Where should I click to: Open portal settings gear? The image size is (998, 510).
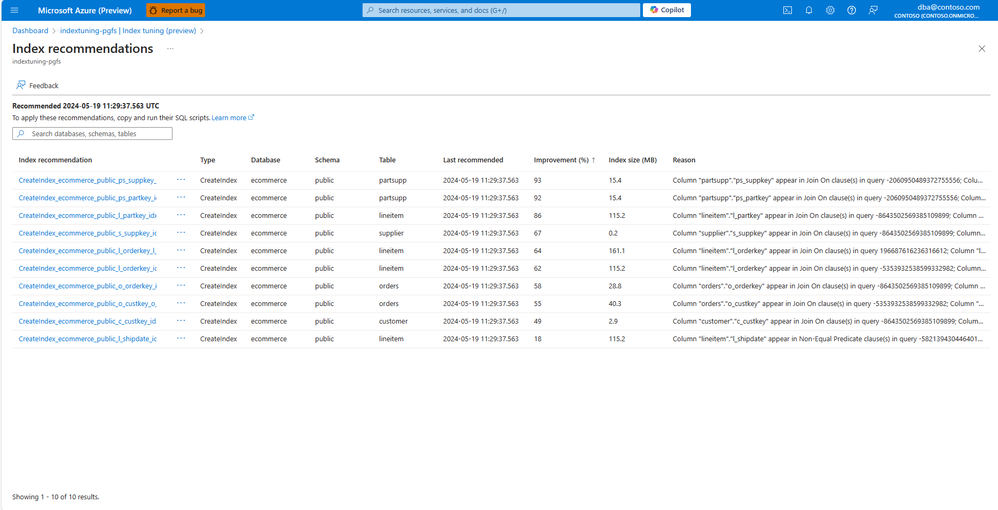click(831, 10)
